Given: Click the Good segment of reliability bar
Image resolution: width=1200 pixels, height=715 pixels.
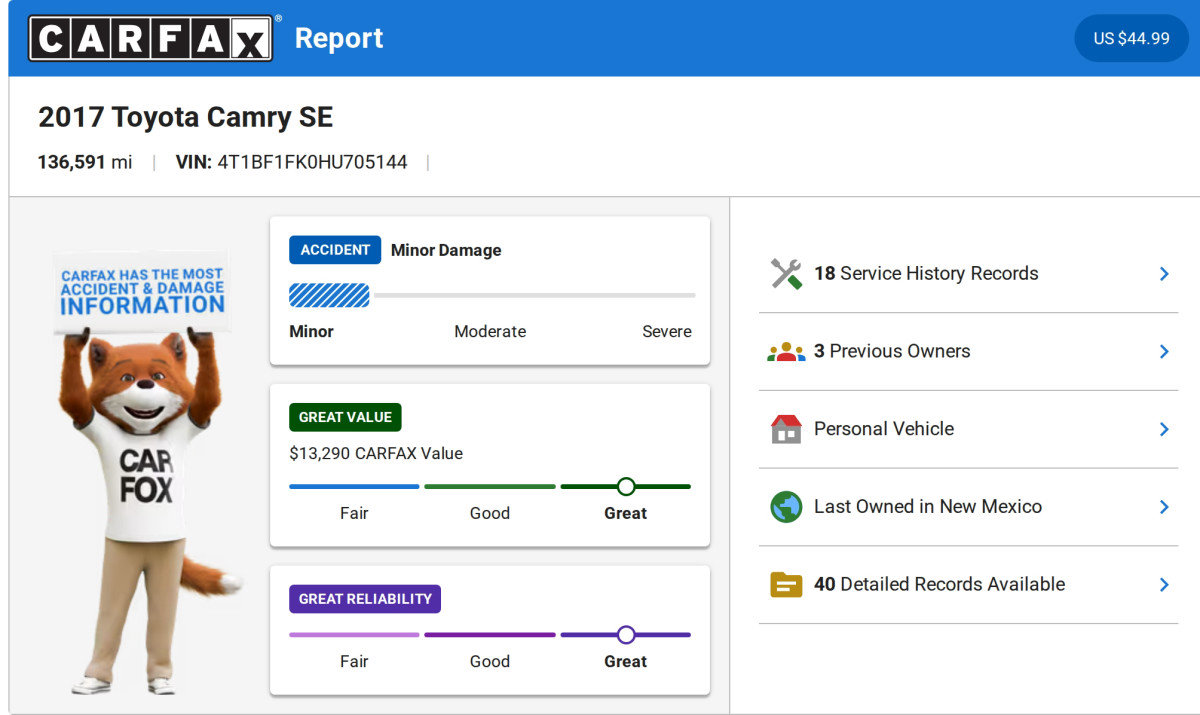Looking at the screenshot, I should coord(490,635).
